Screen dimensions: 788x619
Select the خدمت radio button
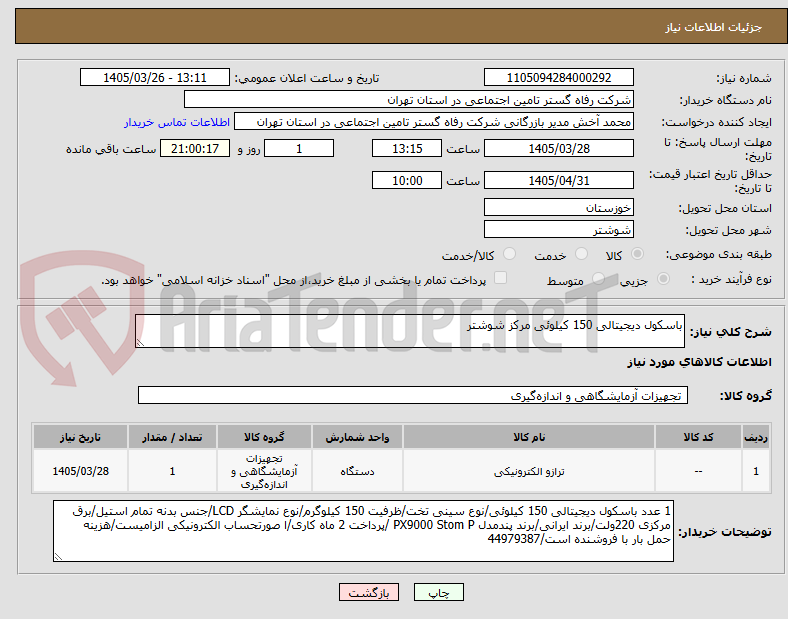coord(581,254)
